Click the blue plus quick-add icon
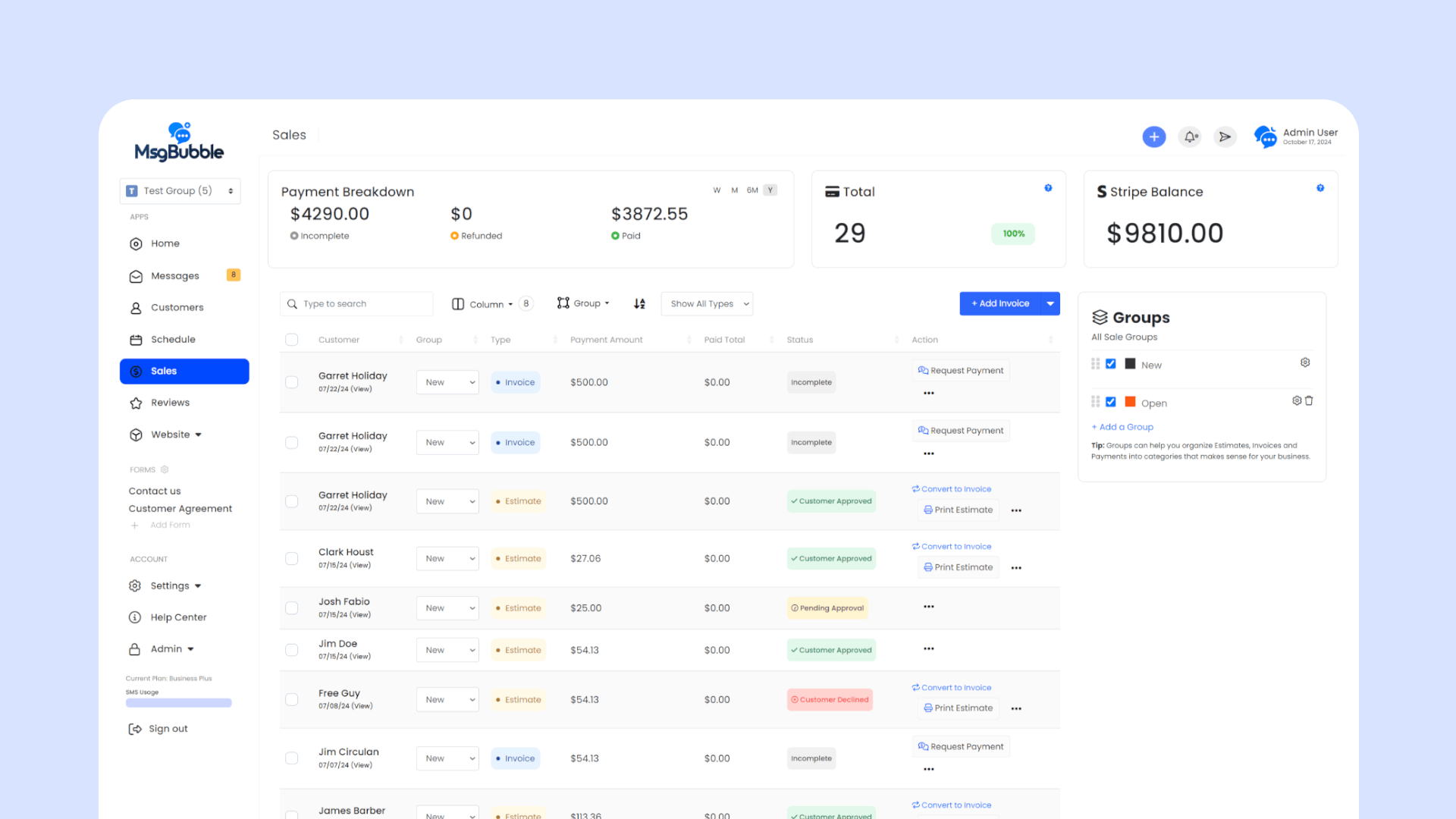This screenshot has width=1456, height=819. pos(1153,136)
